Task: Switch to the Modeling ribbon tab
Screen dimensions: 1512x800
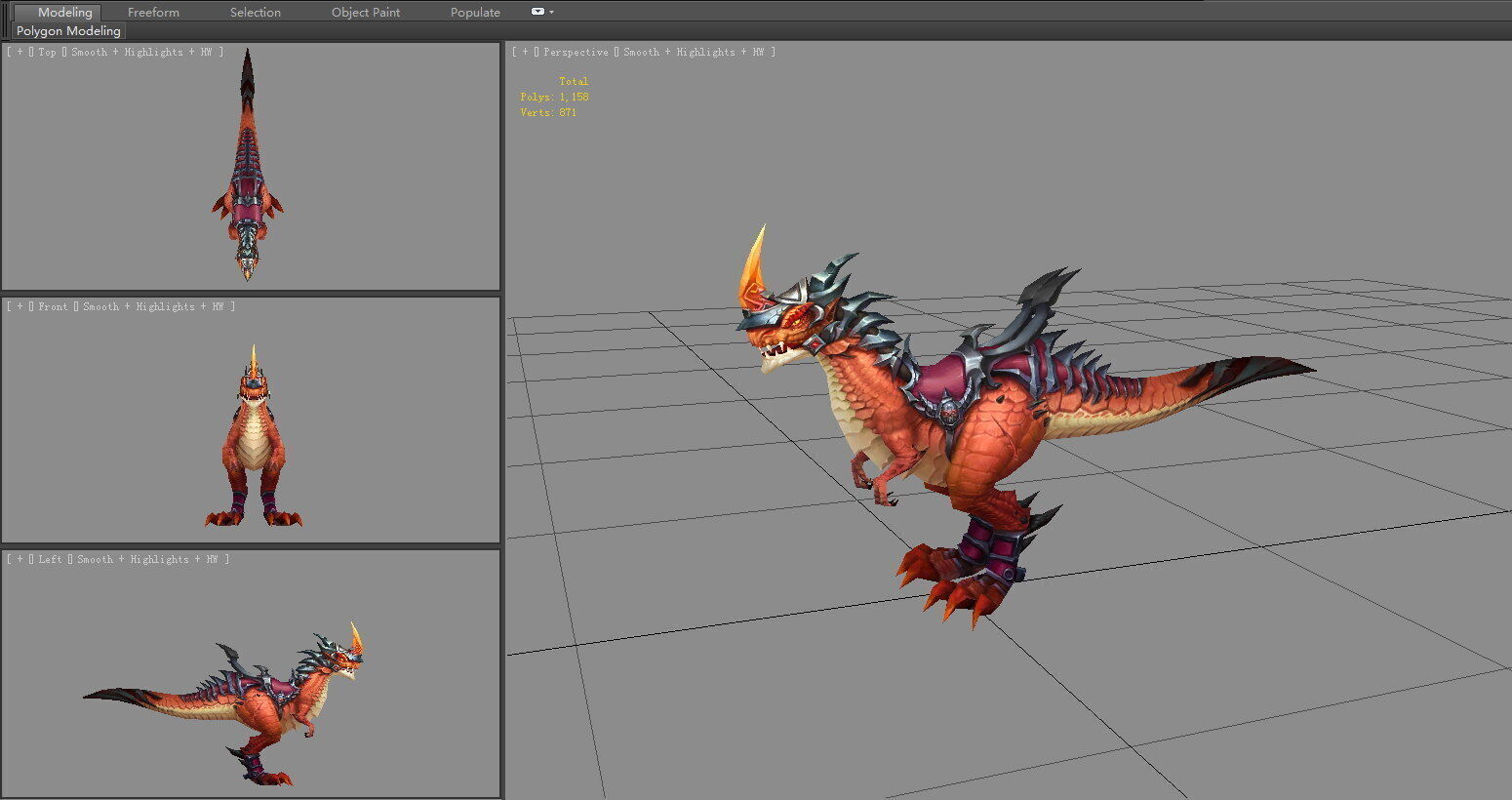Action: point(64,12)
